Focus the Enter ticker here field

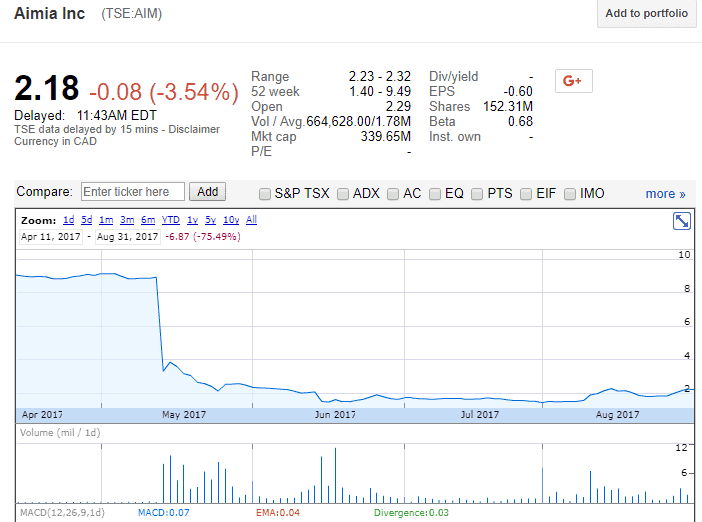[x=133, y=192]
